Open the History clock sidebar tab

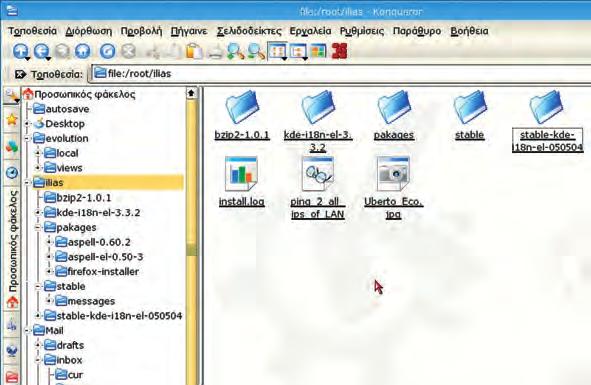click(12, 173)
